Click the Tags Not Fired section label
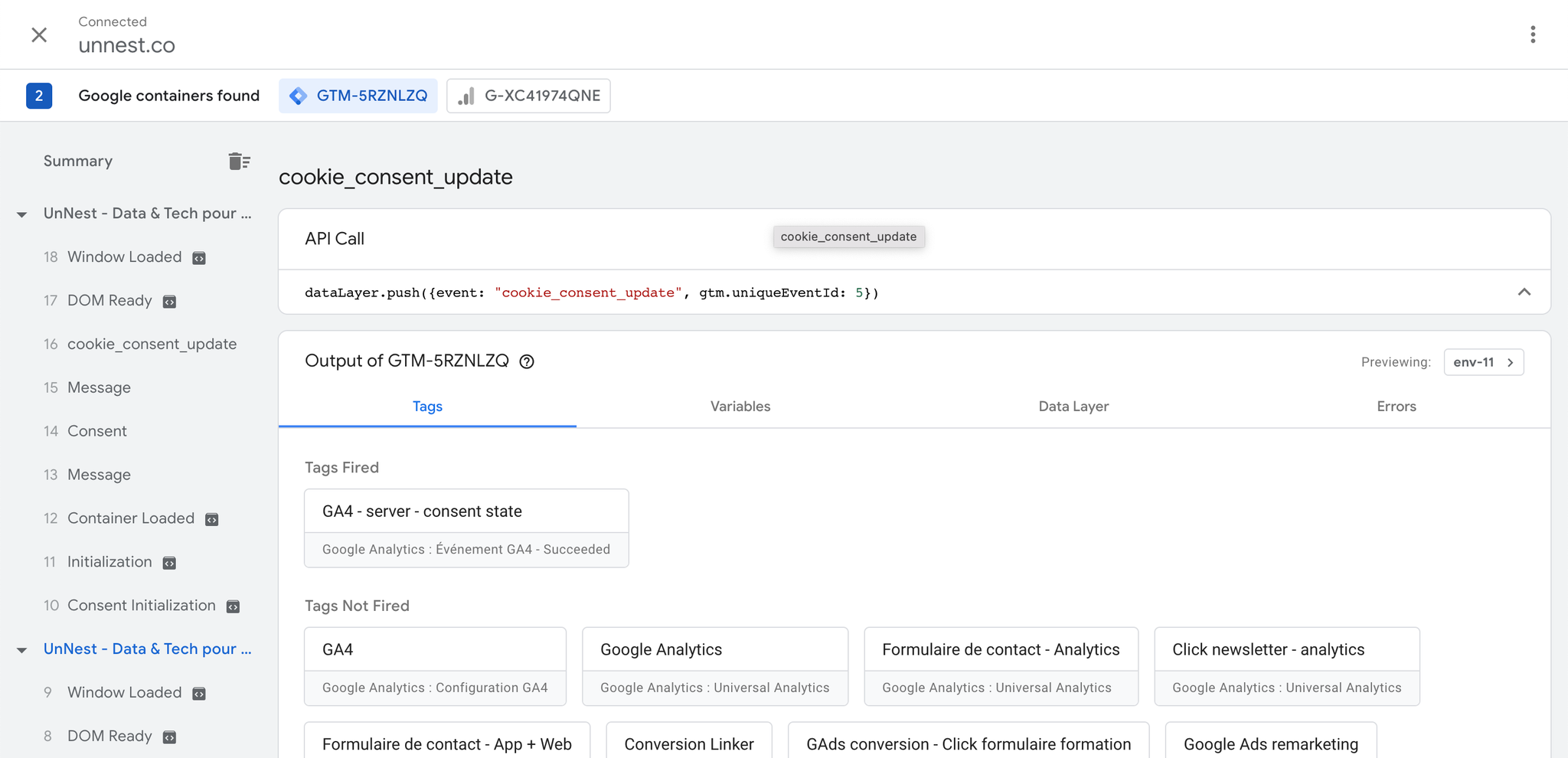The image size is (1568, 758). [x=357, y=606]
